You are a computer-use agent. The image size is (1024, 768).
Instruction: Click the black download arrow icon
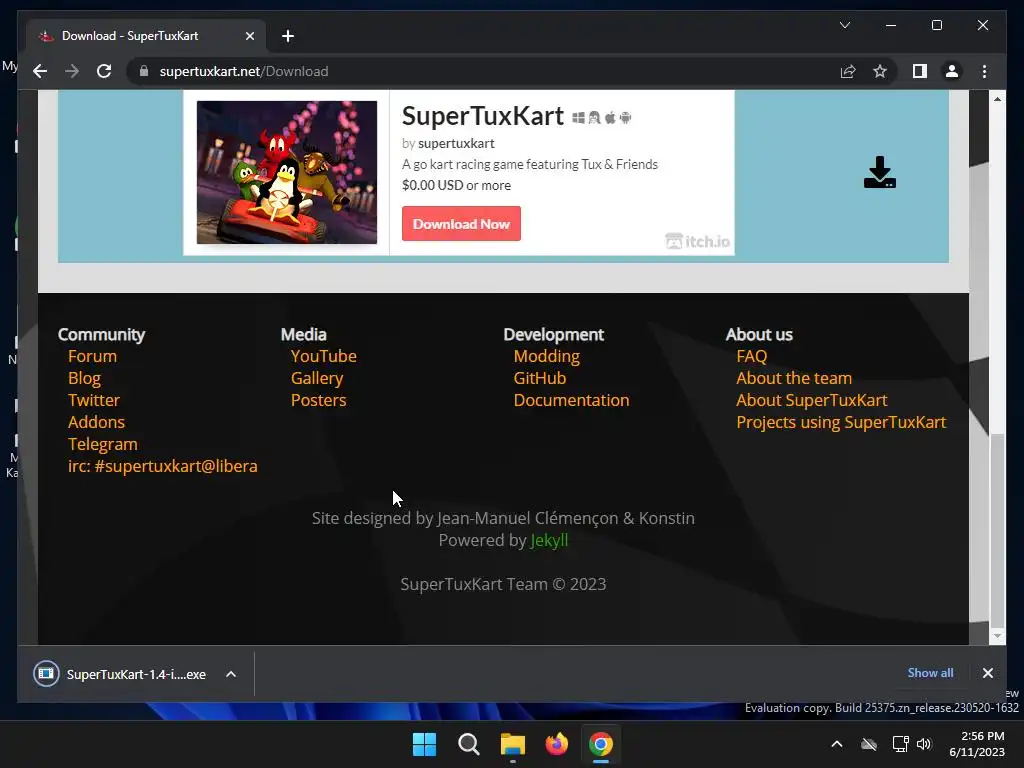(880, 172)
